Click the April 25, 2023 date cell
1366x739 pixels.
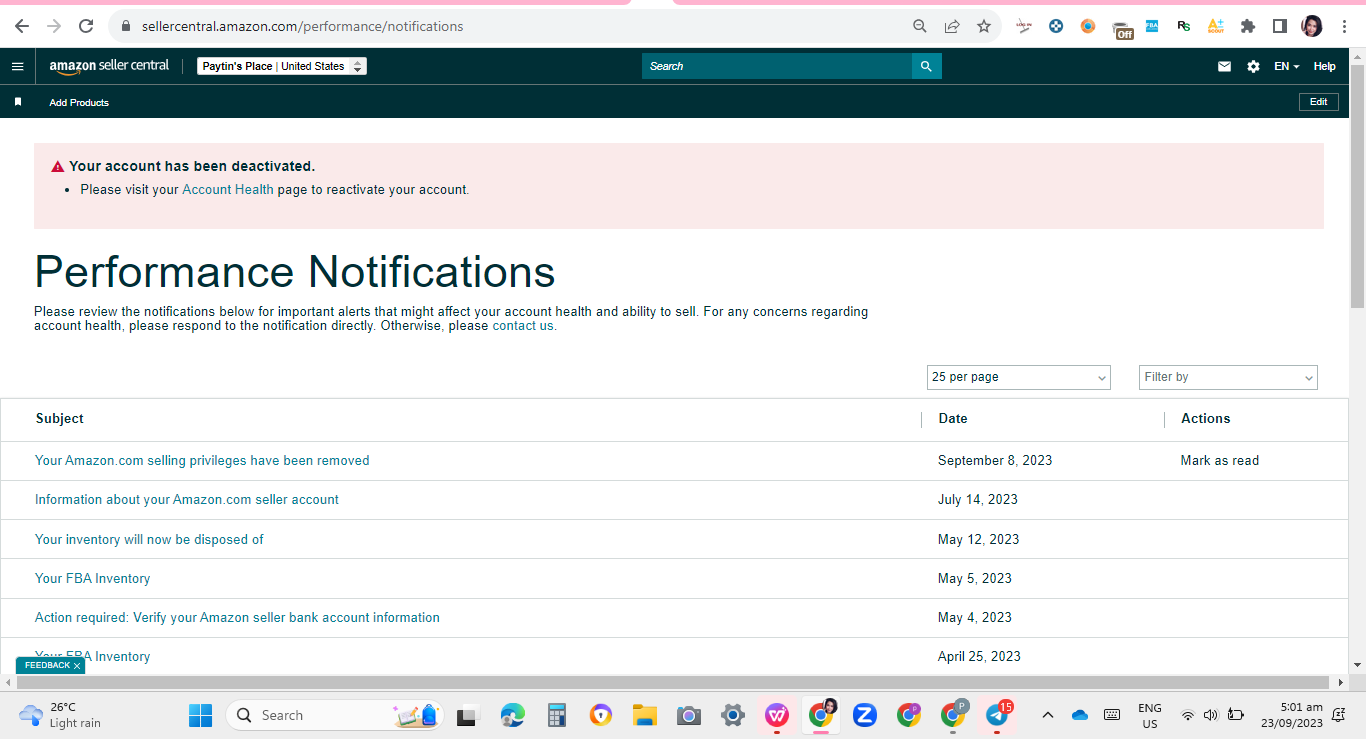pyautogui.click(x=980, y=657)
